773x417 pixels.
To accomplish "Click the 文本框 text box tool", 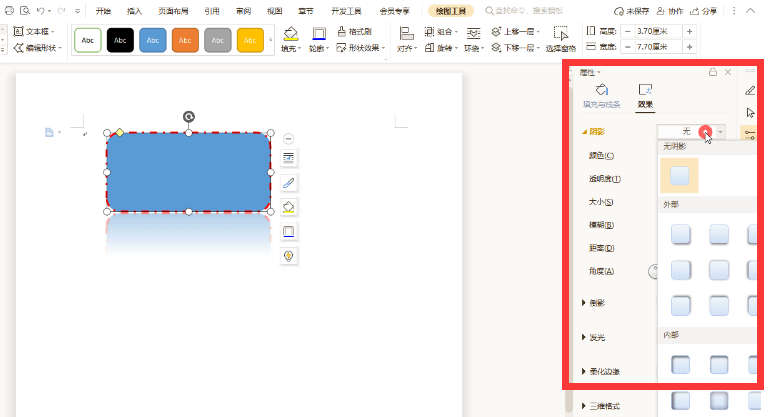I will (x=37, y=32).
